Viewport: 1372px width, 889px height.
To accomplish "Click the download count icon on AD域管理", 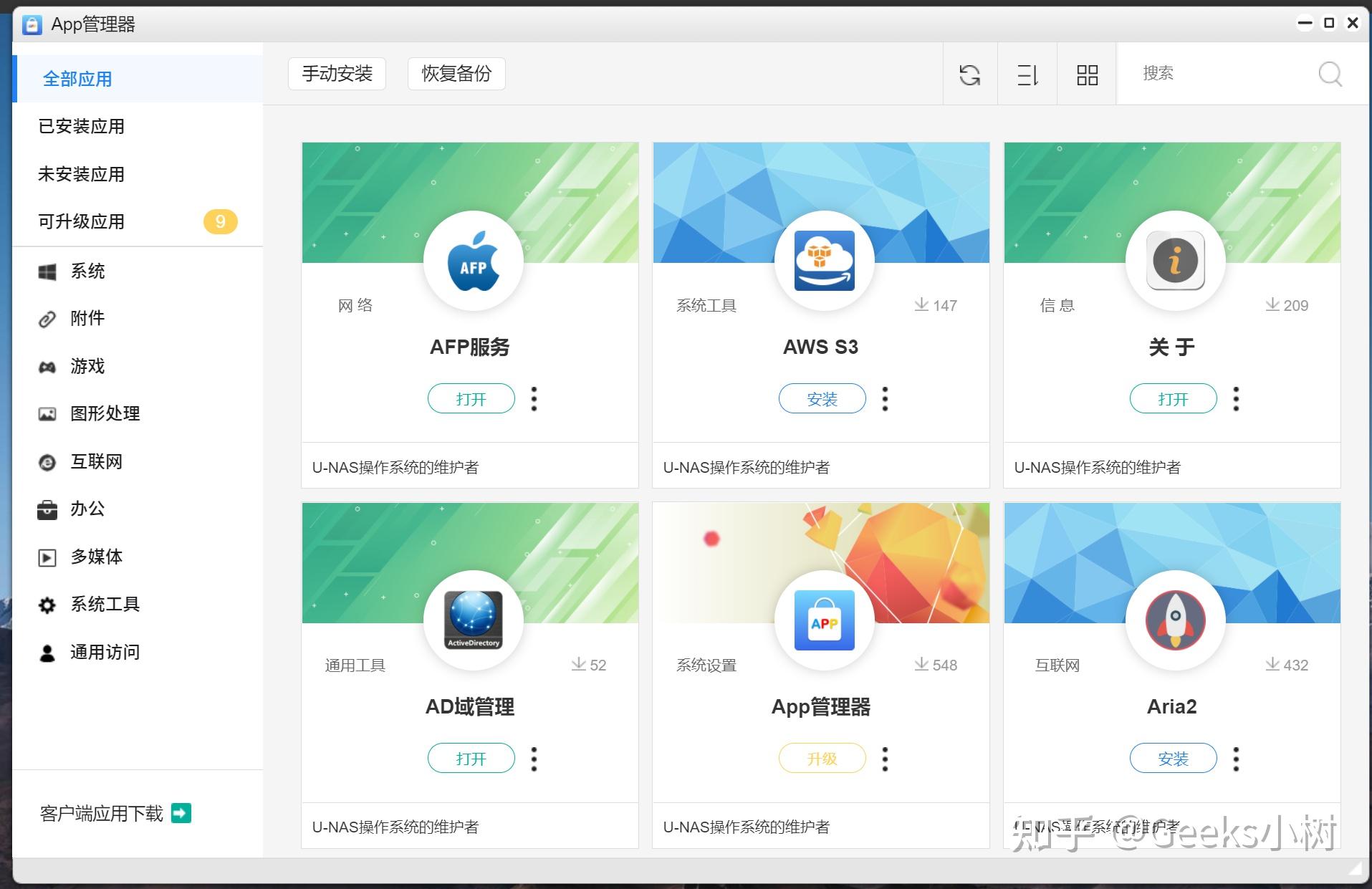I will (579, 664).
